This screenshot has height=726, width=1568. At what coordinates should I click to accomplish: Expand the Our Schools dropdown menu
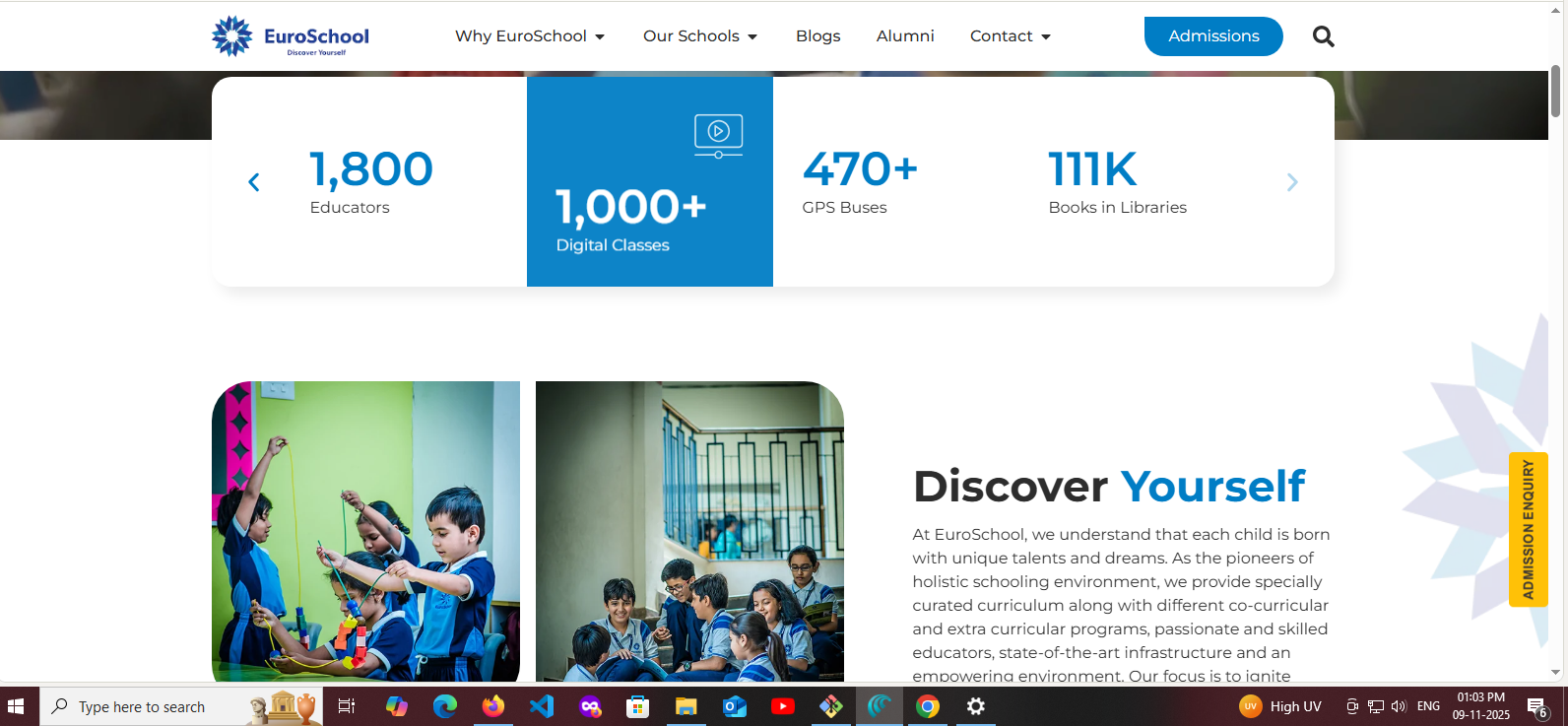tap(700, 36)
